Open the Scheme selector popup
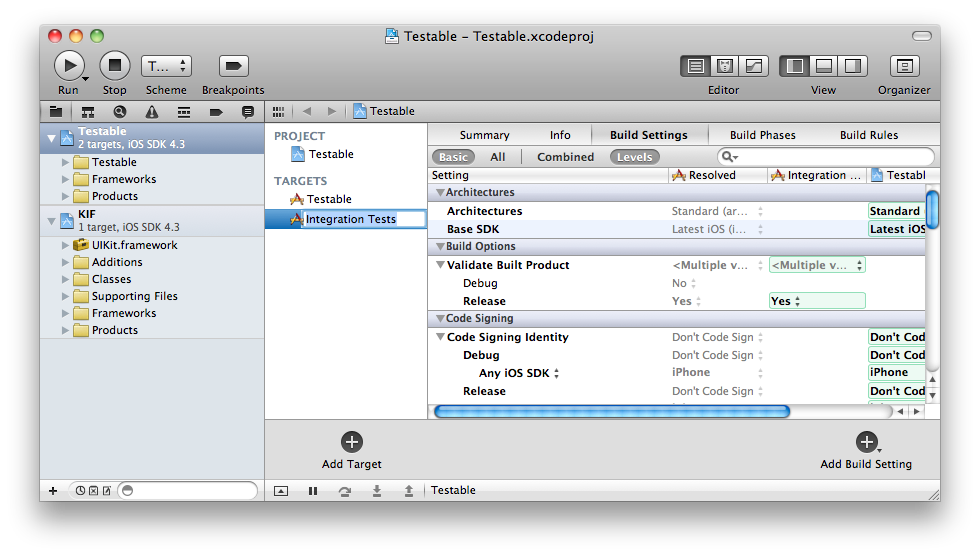The height and width of the screenshot is (556, 980). pos(166,66)
